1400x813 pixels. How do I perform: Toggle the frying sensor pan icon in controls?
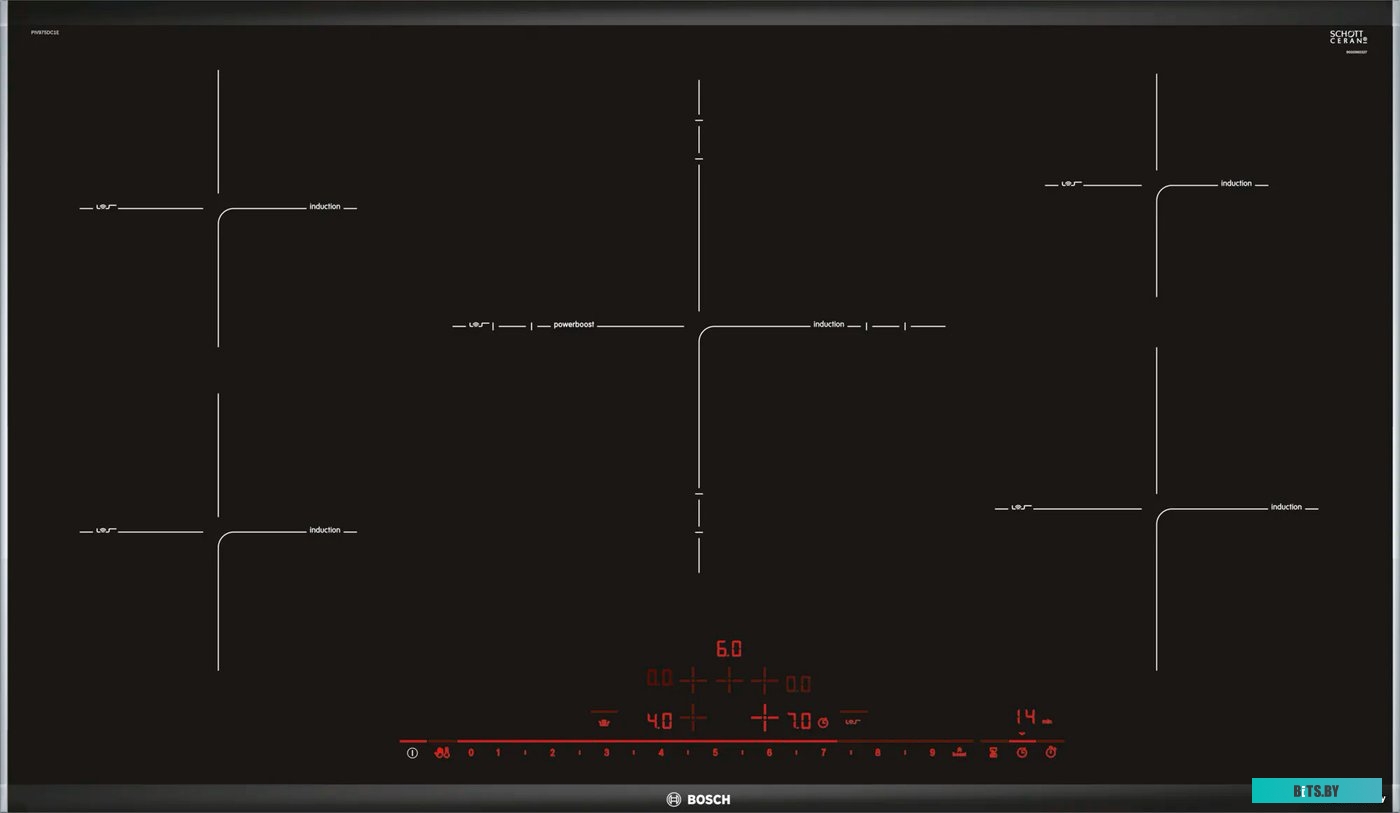852,721
